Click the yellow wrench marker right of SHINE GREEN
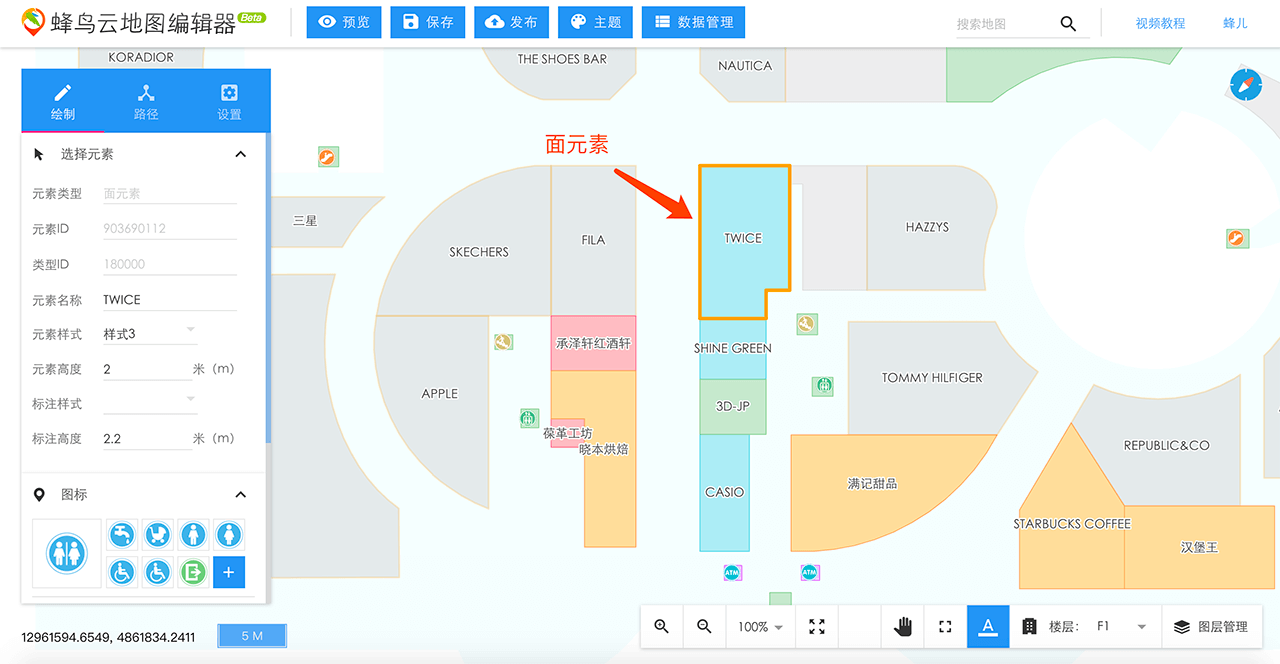Image resolution: width=1280 pixels, height=664 pixels. [807, 324]
